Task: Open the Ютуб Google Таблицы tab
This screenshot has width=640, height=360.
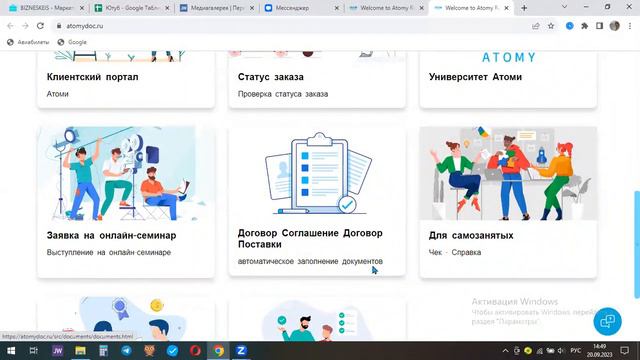Action: (x=131, y=8)
